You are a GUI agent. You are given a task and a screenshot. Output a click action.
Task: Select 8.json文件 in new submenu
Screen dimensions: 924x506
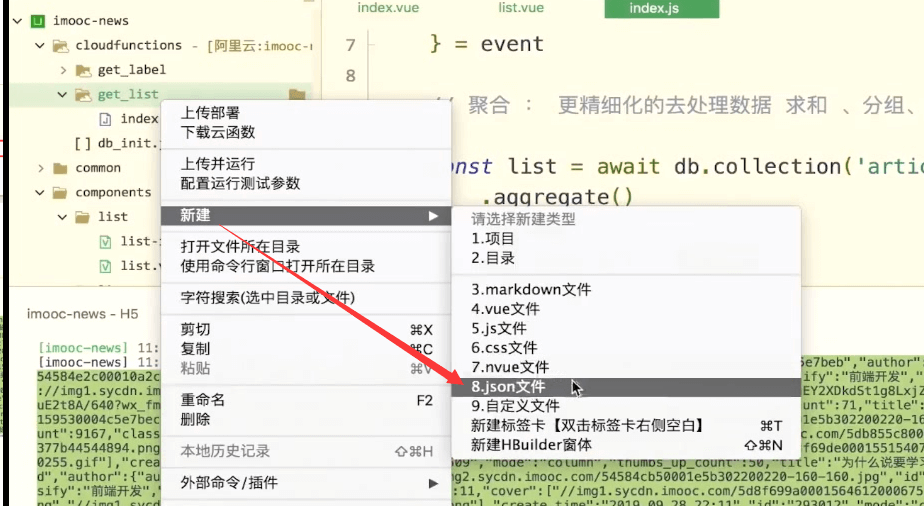pyautogui.click(x=626, y=387)
